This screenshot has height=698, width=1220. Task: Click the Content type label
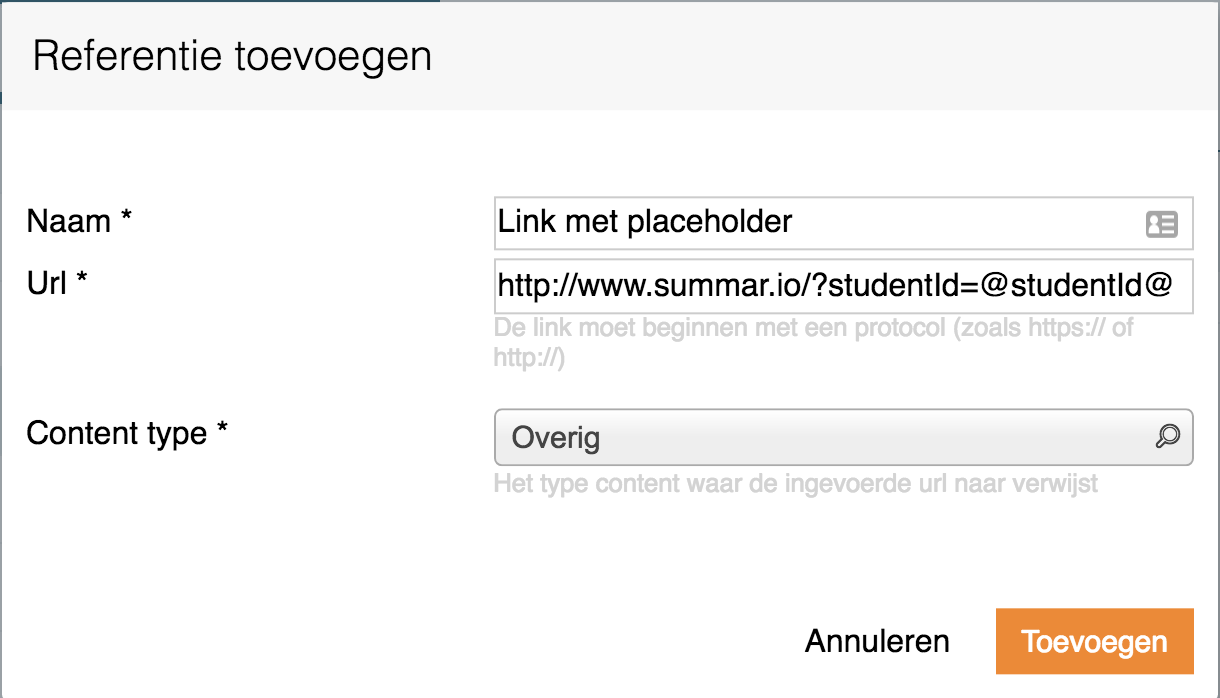(x=116, y=433)
